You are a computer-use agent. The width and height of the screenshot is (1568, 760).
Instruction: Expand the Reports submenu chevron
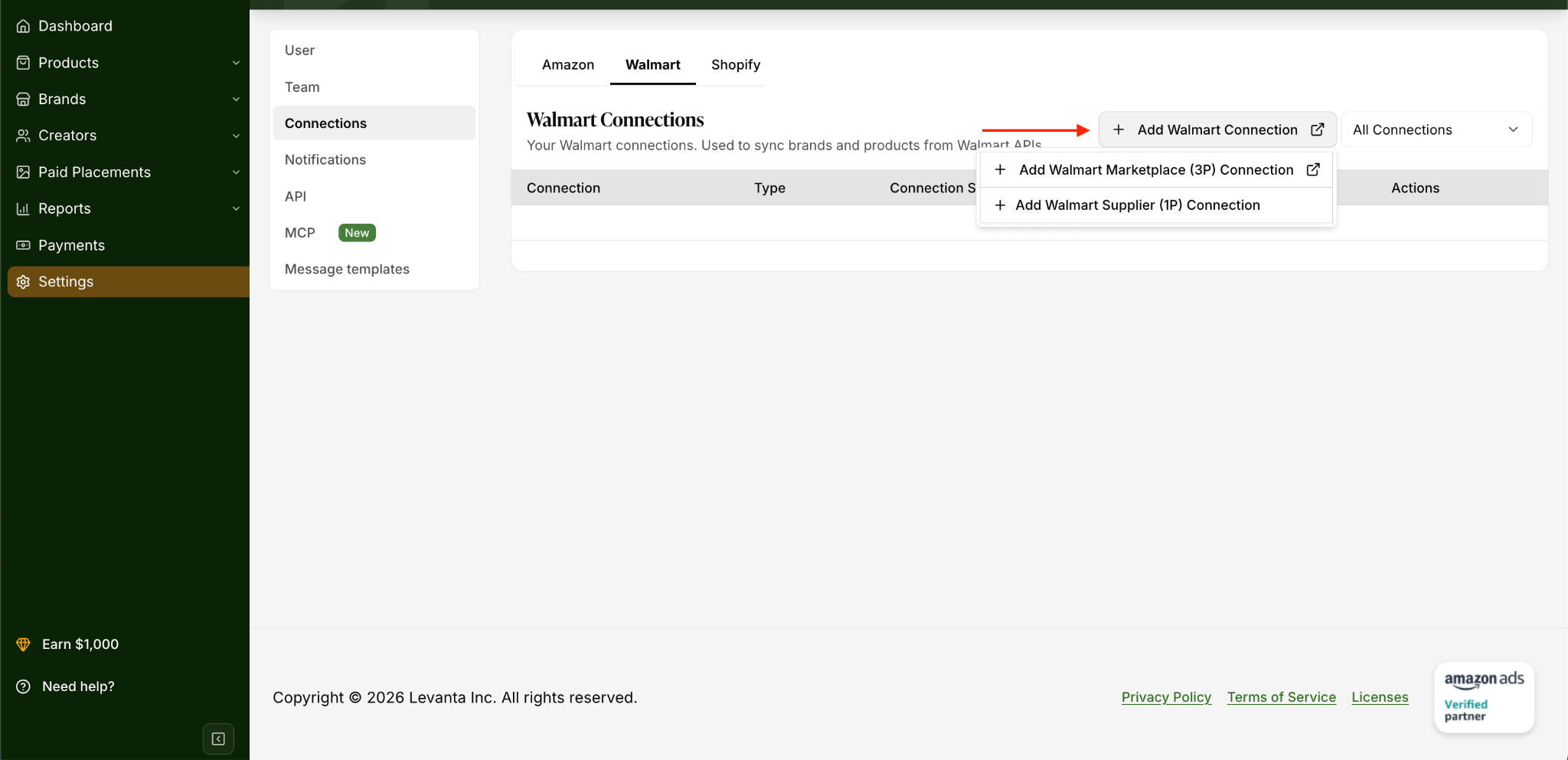[236, 208]
